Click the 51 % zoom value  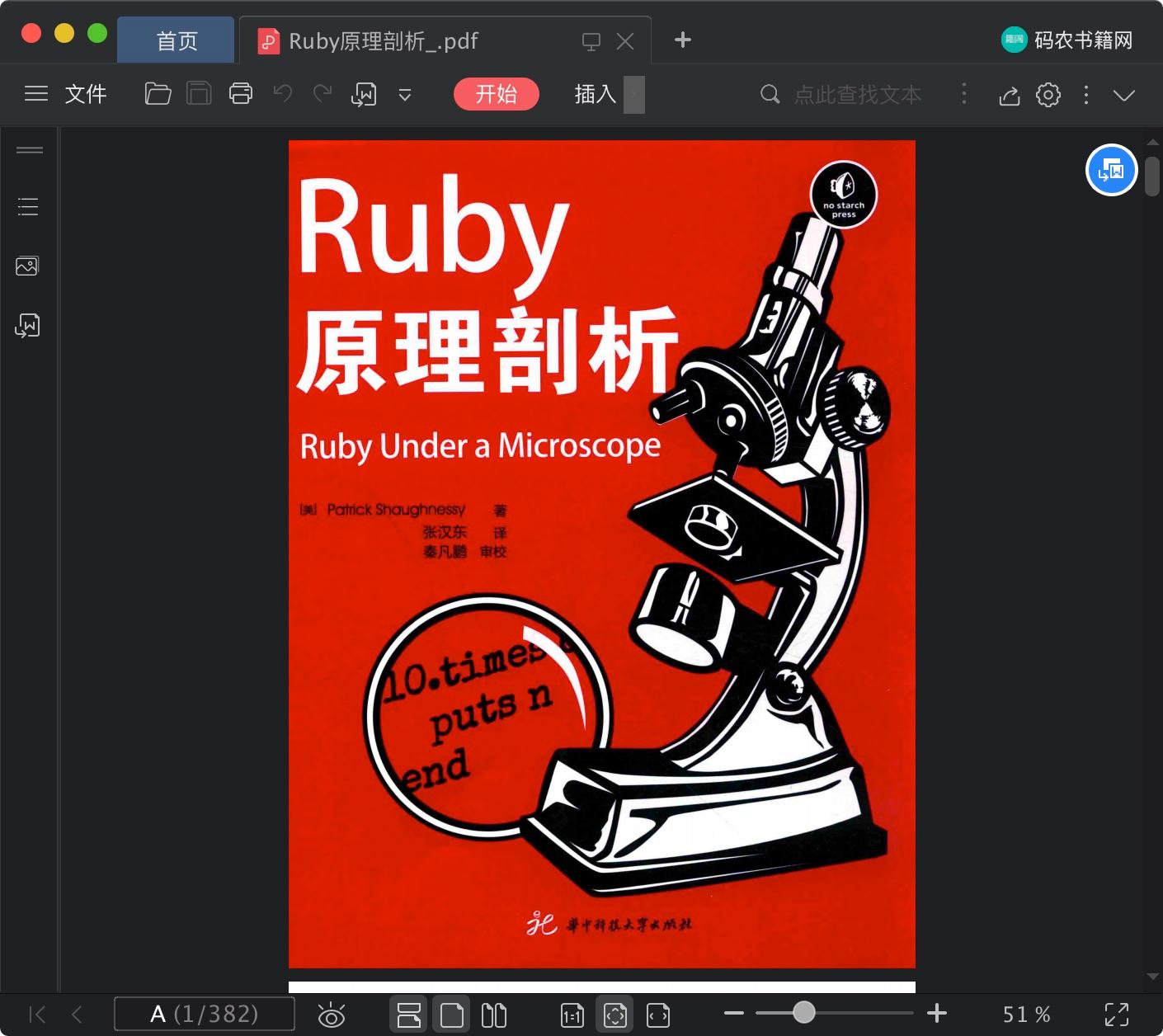(x=1027, y=1015)
